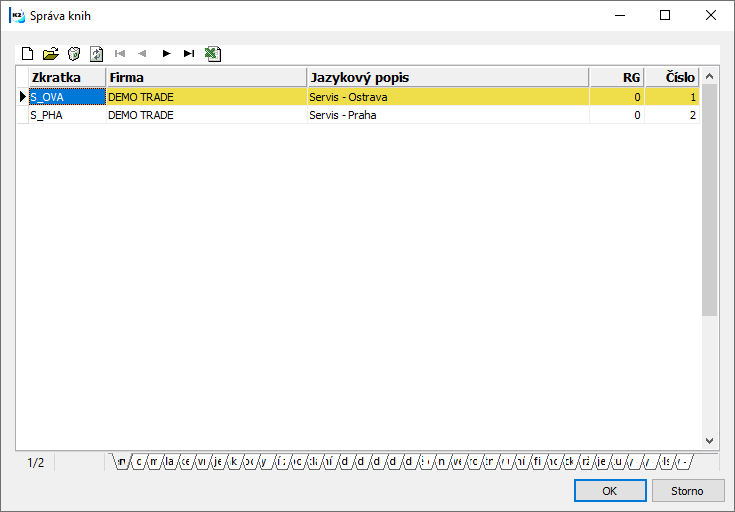
Task: Delete the book using the trash bin icon
Action: tap(74, 54)
